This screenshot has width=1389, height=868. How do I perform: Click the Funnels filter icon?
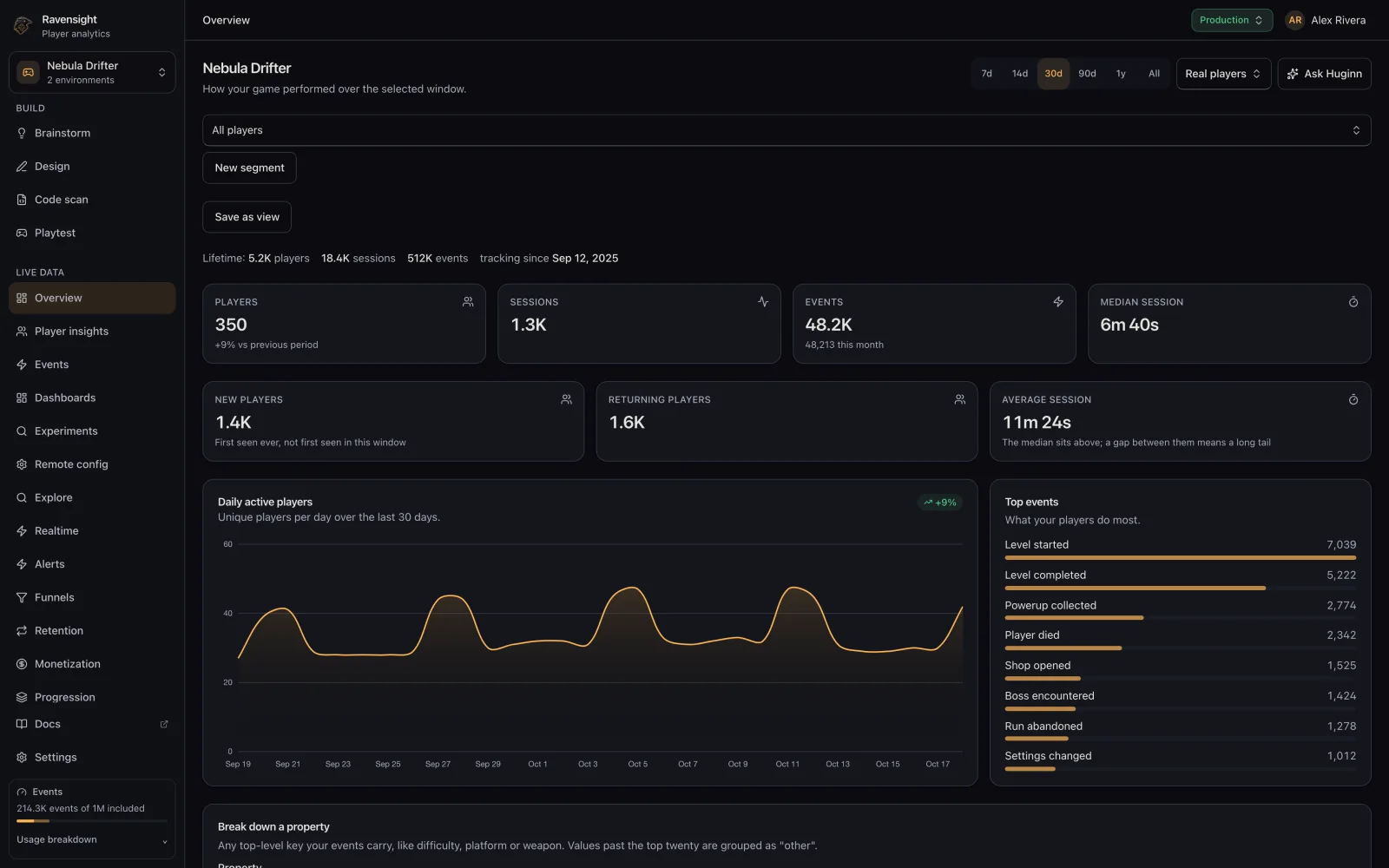22,597
